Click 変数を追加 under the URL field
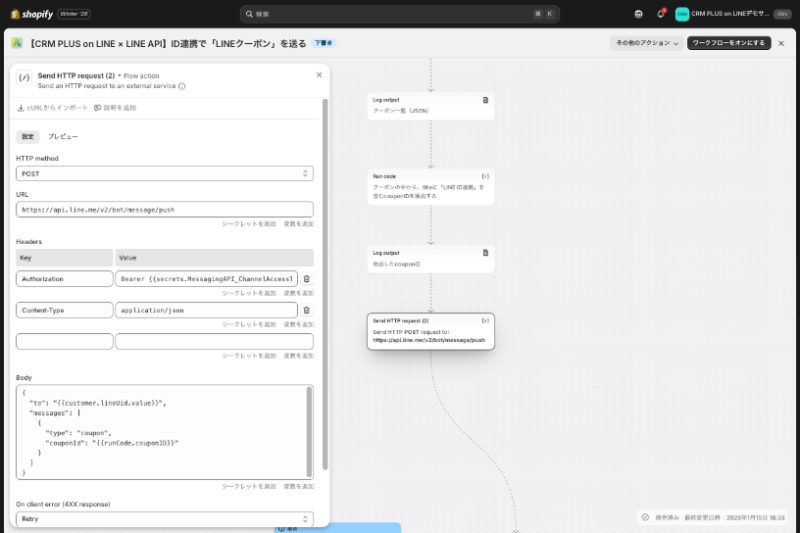800x533 pixels. coord(299,224)
